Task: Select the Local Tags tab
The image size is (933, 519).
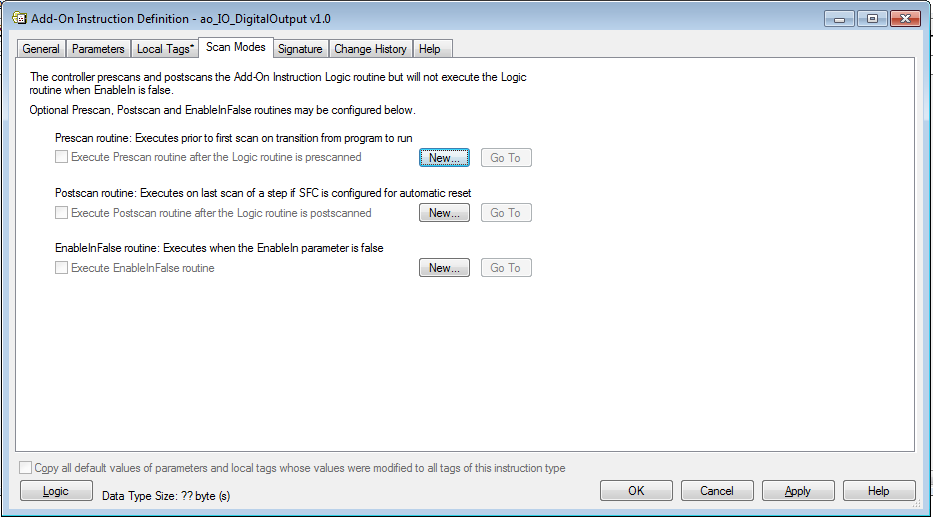Action: tap(165, 49)
